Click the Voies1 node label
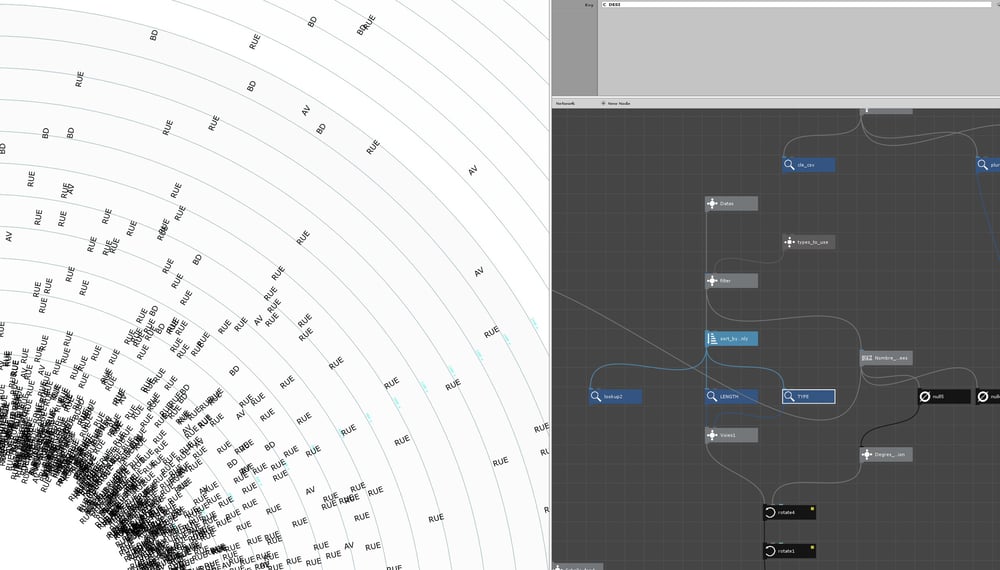 [728, 435]
